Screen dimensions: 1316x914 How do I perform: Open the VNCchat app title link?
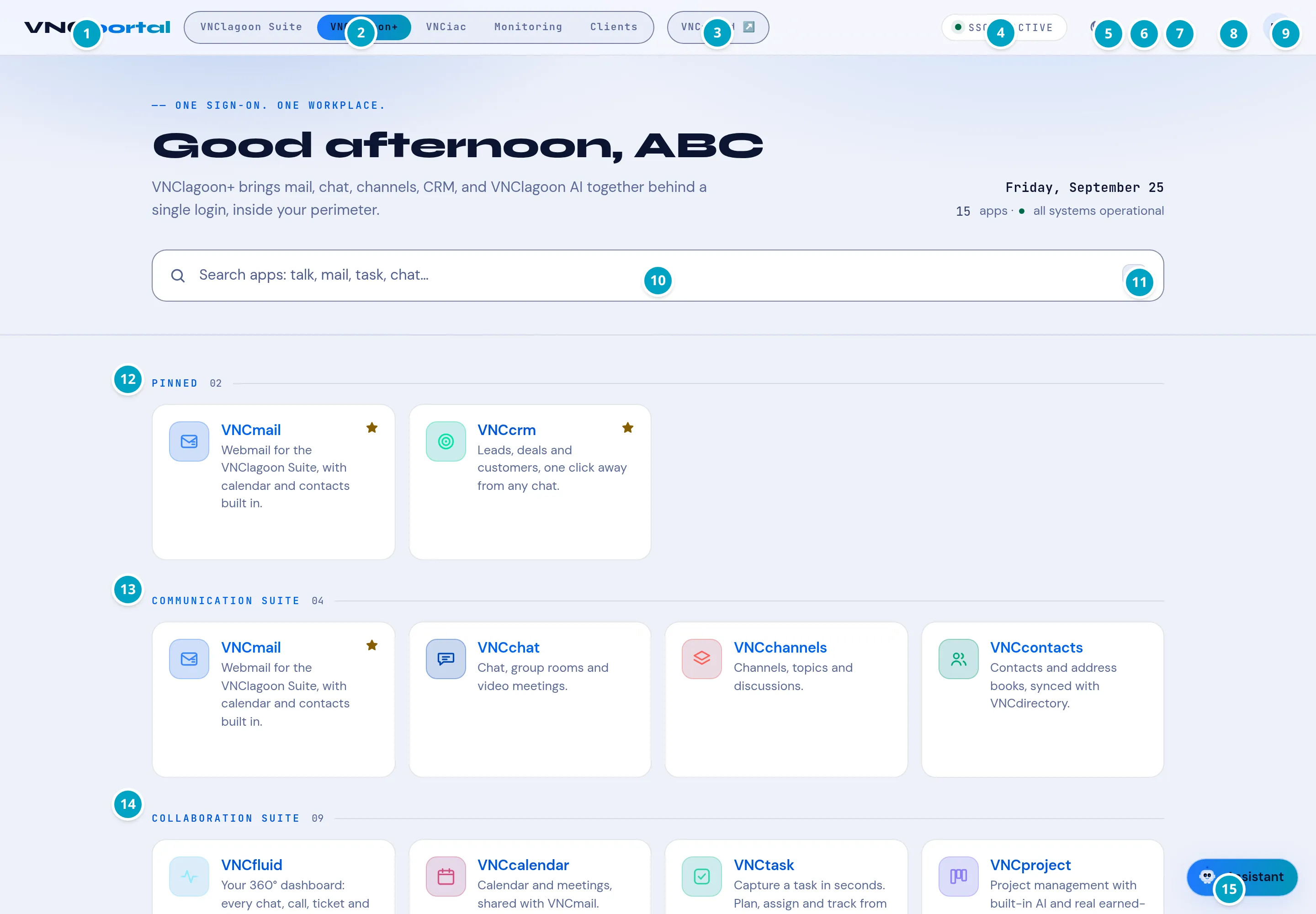pyautogui.click(x=508, y=648)
